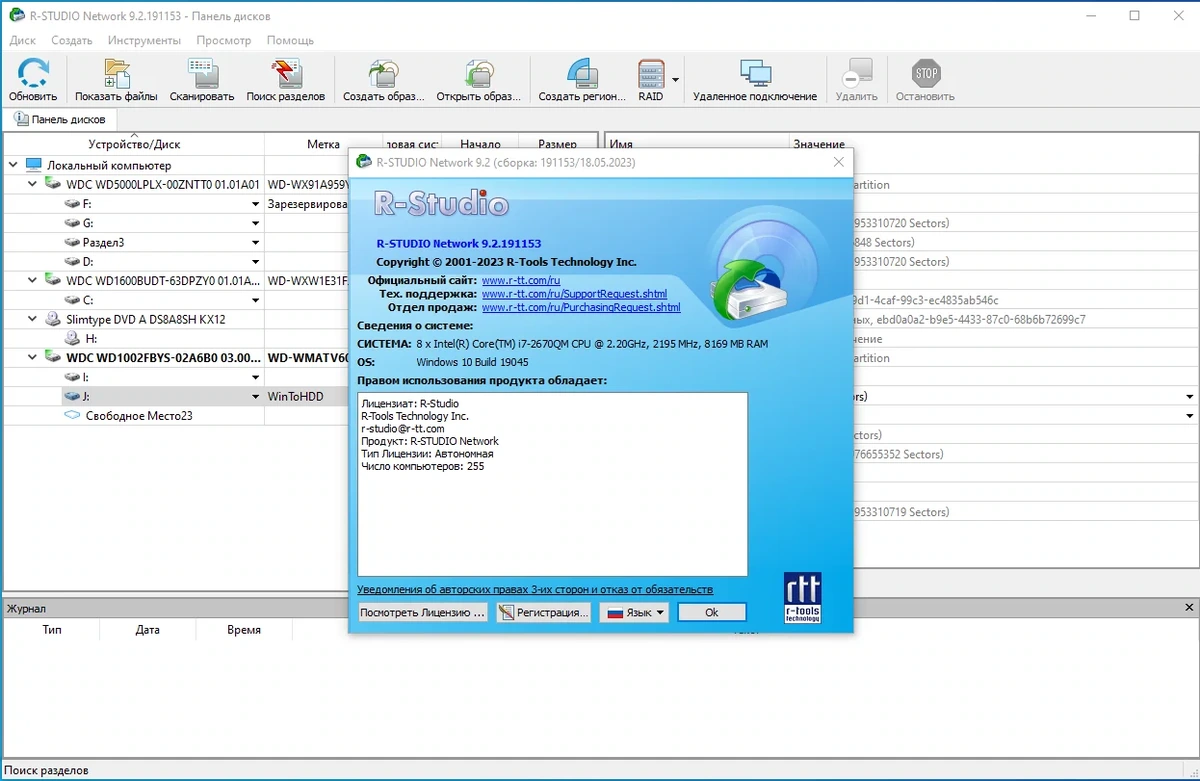Click Открыть образ toolbar icon
The width and height of the screenshot is (1200, 781).
(x=478, y=74)
